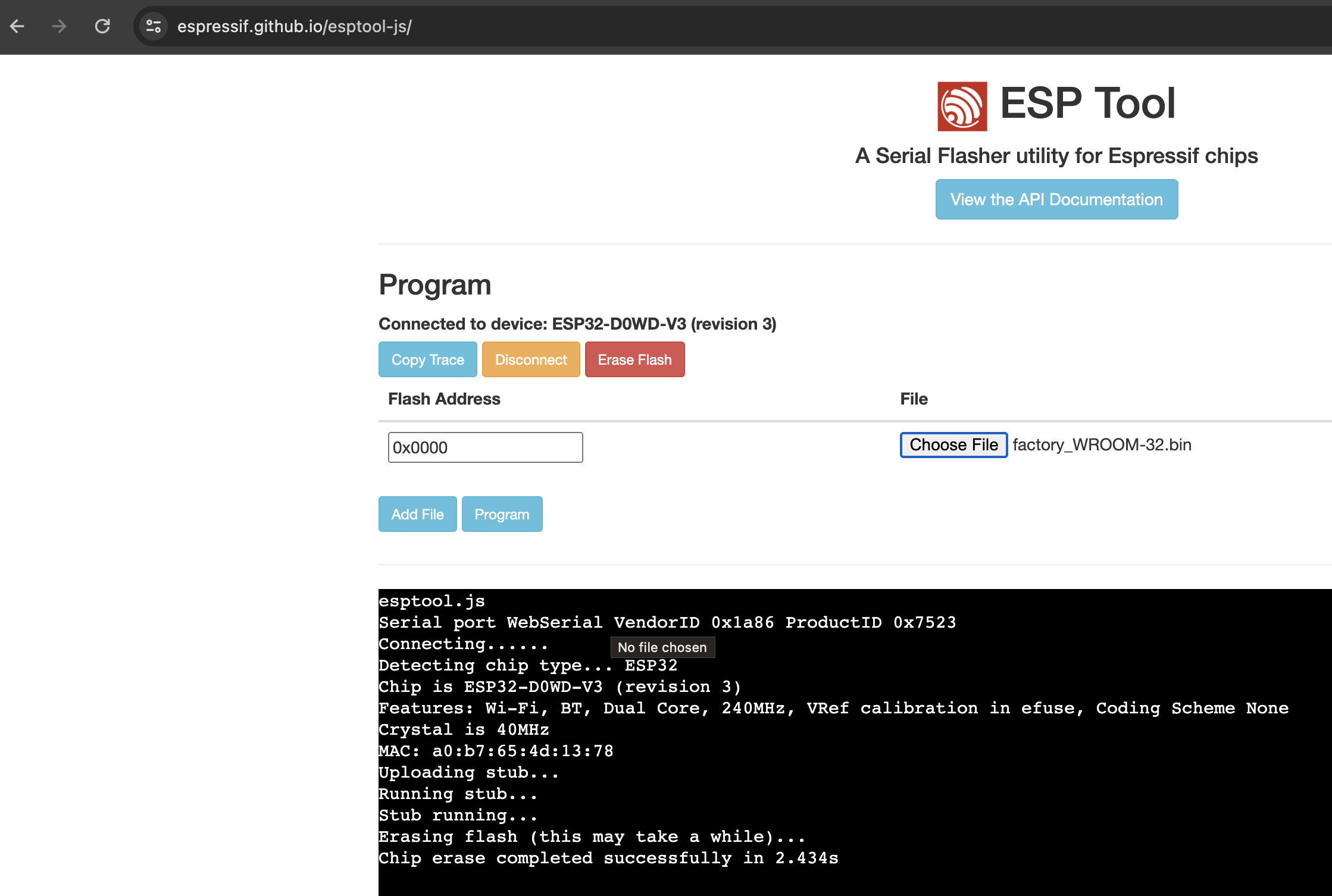Start flashing with the Program button
Screen dimensions: 1332x896
(x=502, y=514)
